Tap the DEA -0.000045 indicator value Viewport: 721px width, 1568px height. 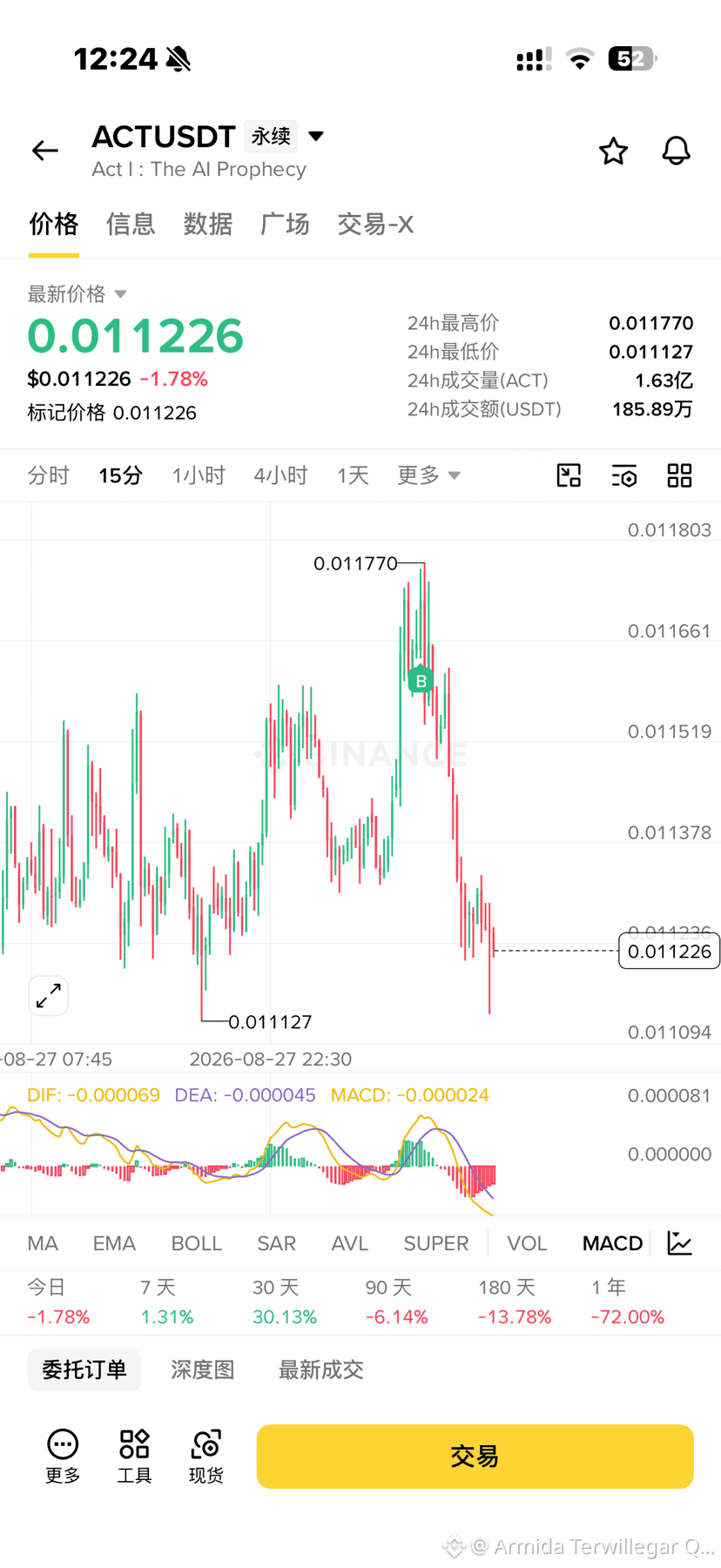(245, 1095)
